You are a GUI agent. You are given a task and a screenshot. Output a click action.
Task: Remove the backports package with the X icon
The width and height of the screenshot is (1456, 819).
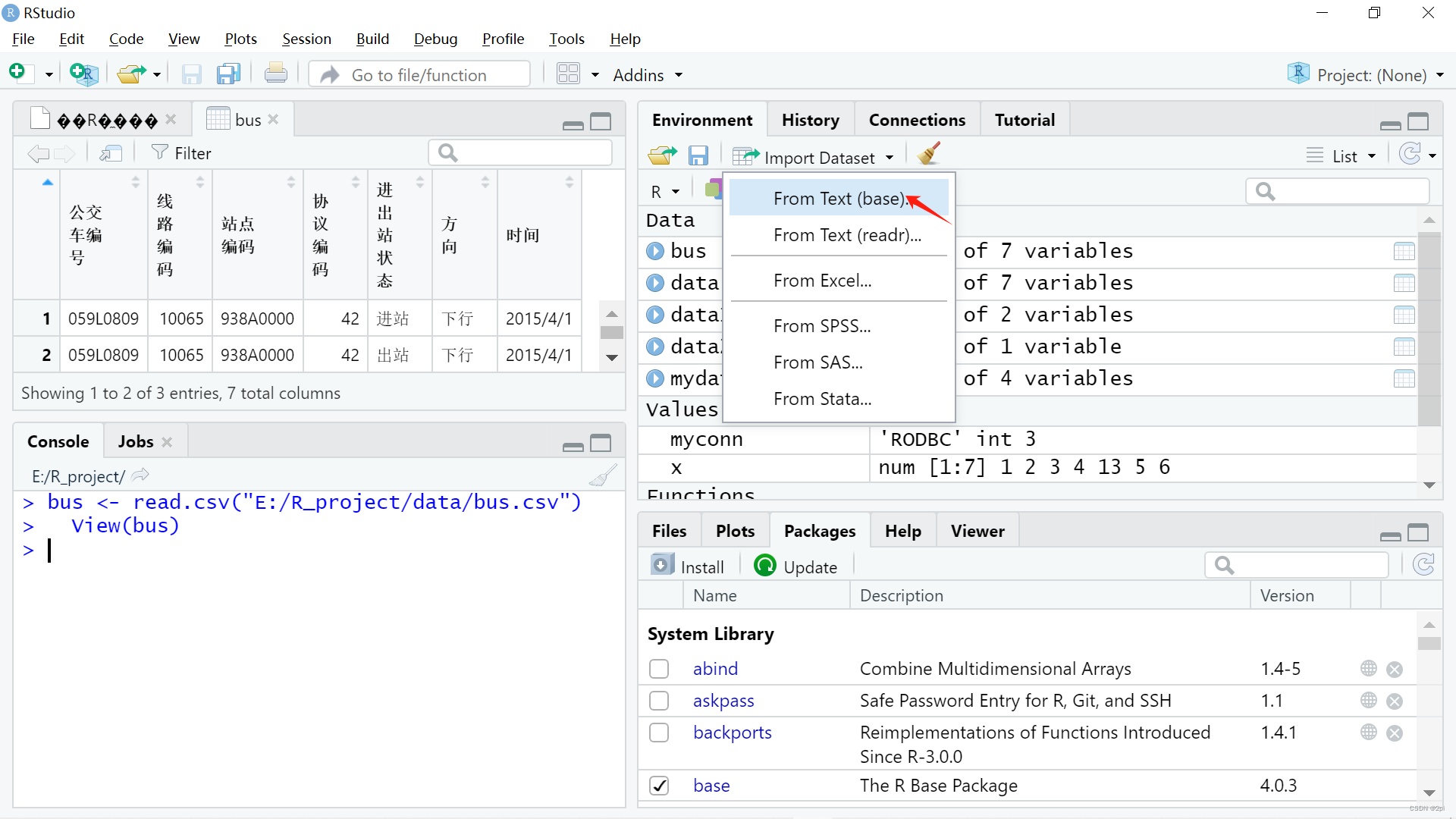point(1394,733)
